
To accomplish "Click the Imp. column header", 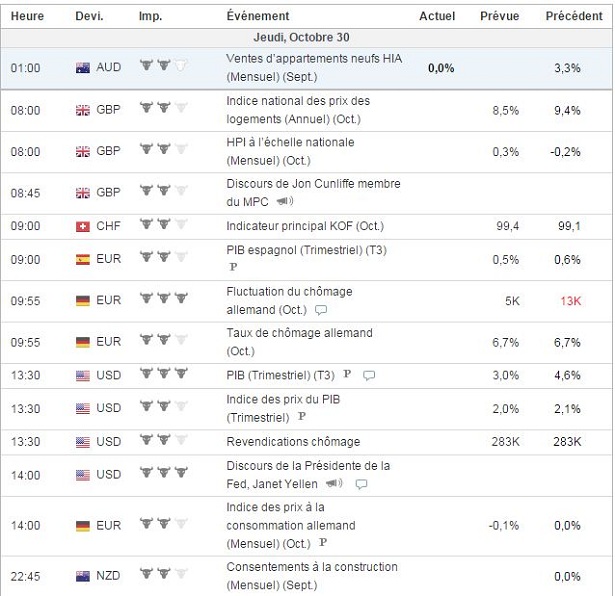I will point(150,16).
